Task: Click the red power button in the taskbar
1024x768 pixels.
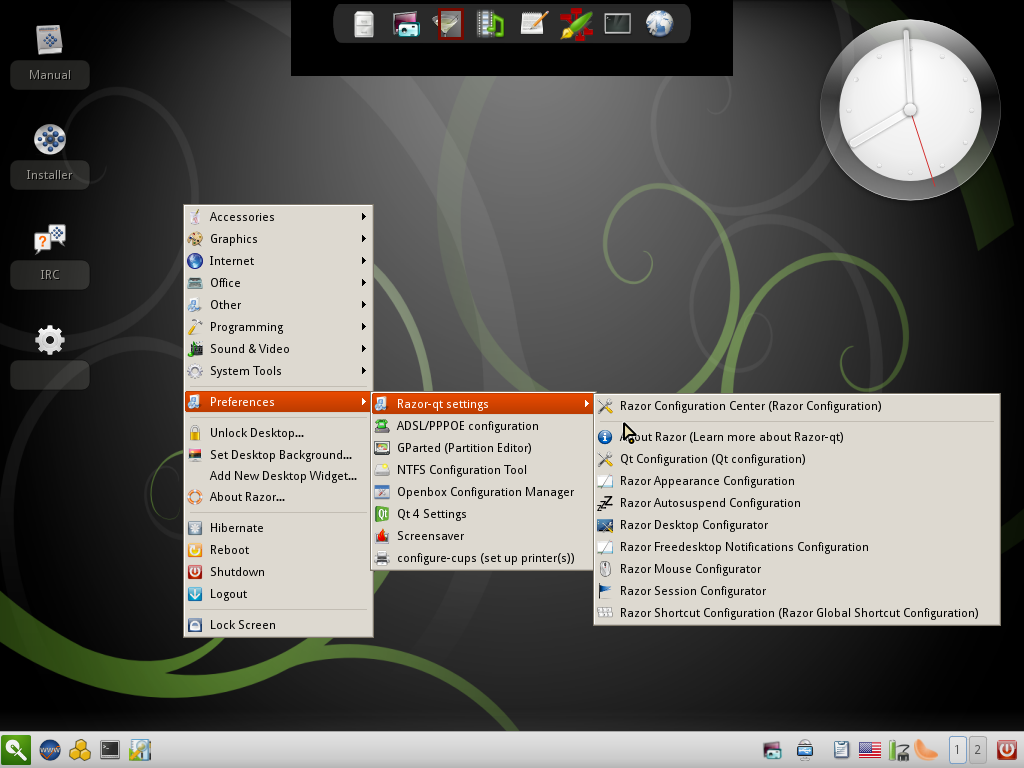Action: point(1007,750)
